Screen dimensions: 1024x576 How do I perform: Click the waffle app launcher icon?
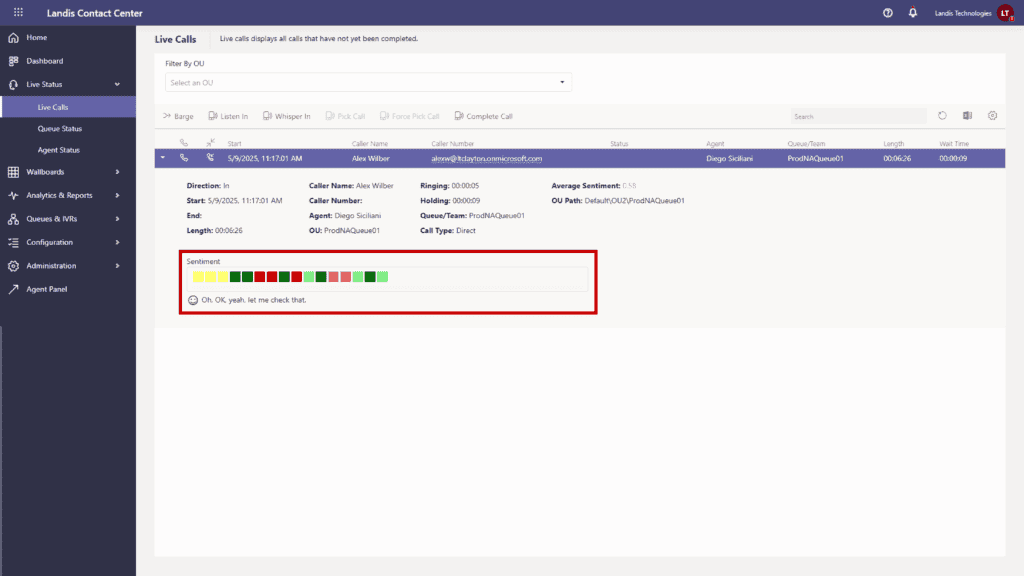coord(16,12)
